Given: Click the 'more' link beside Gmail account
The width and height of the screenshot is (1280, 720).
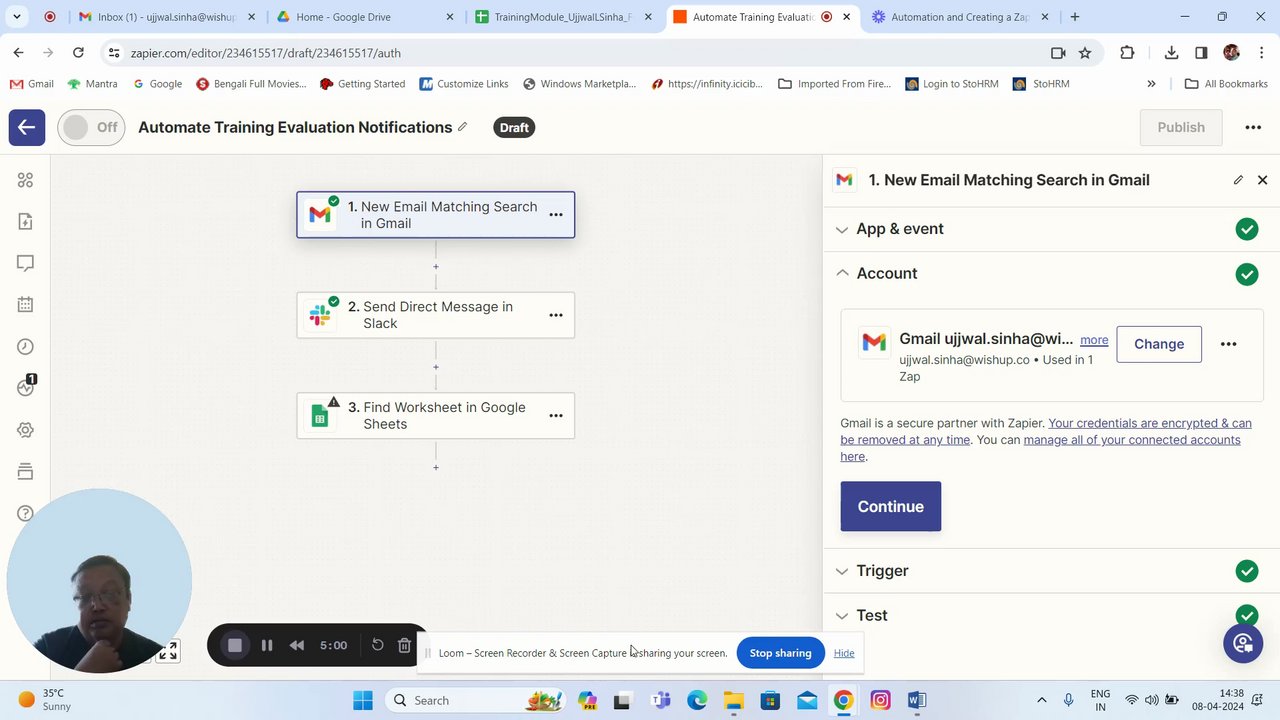Looking at the screenshot, I should [1094, 340].
